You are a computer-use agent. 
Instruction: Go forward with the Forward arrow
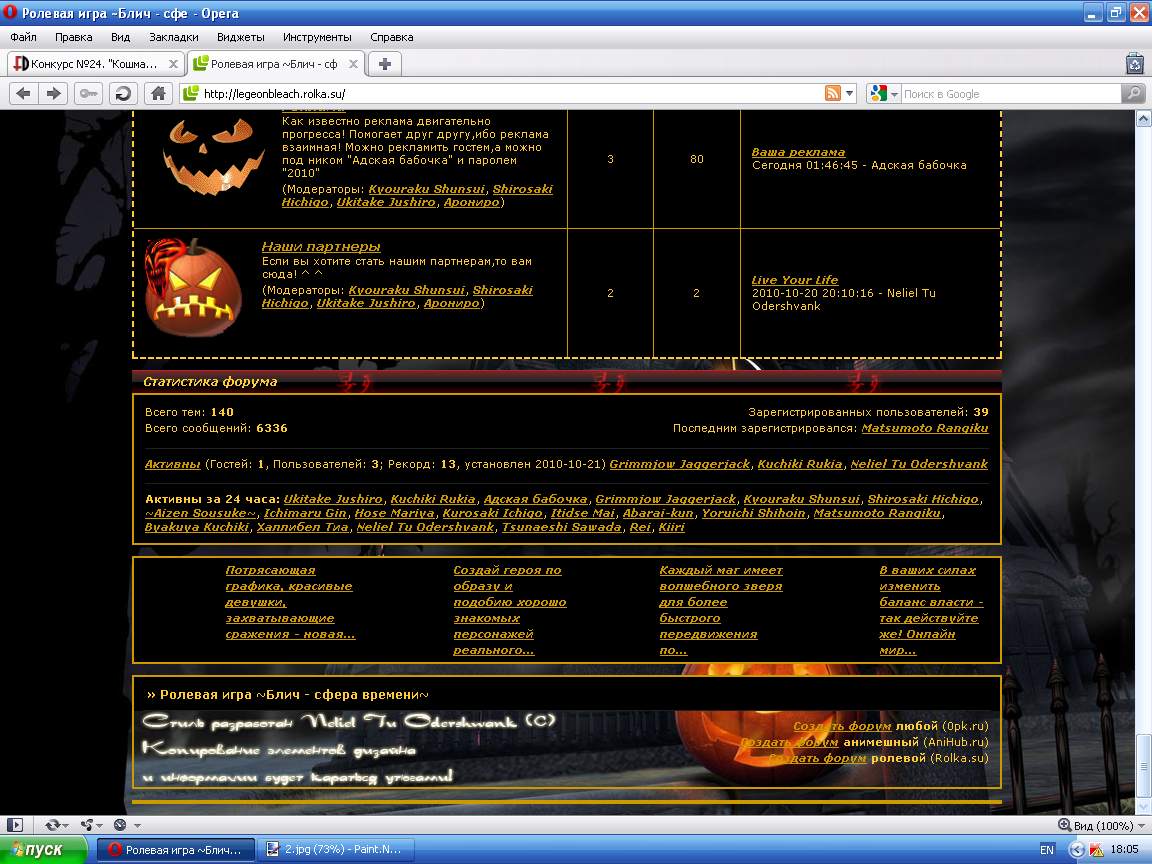[54, 93]
